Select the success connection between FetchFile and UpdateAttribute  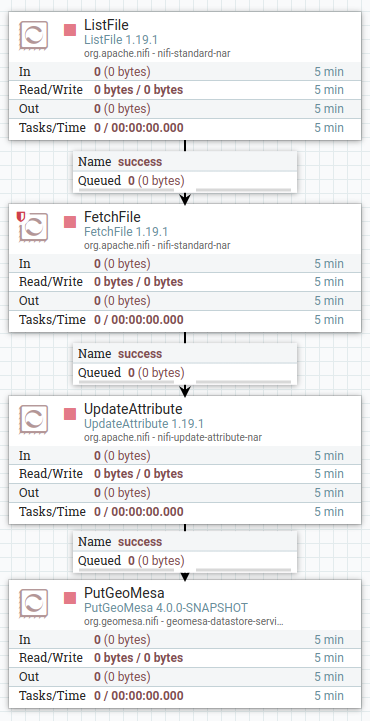[185, 364]
